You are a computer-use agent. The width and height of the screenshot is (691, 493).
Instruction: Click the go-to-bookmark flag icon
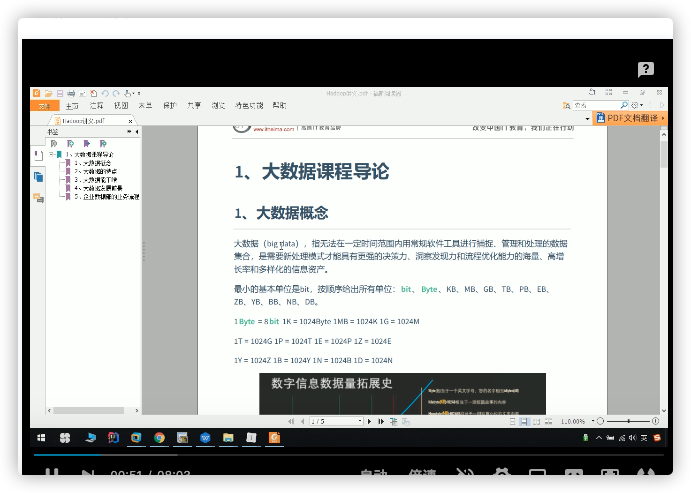click(x=87, y=144)
